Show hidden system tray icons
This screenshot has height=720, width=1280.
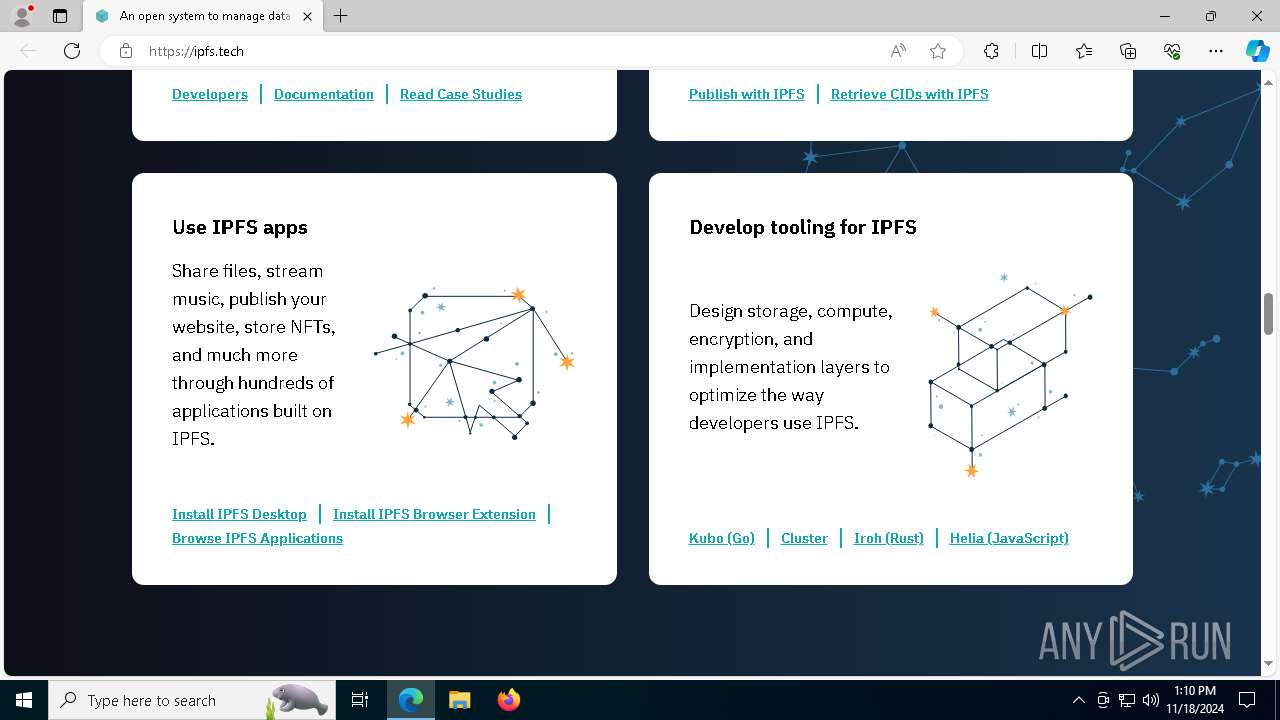click(x=1078, y=700)
